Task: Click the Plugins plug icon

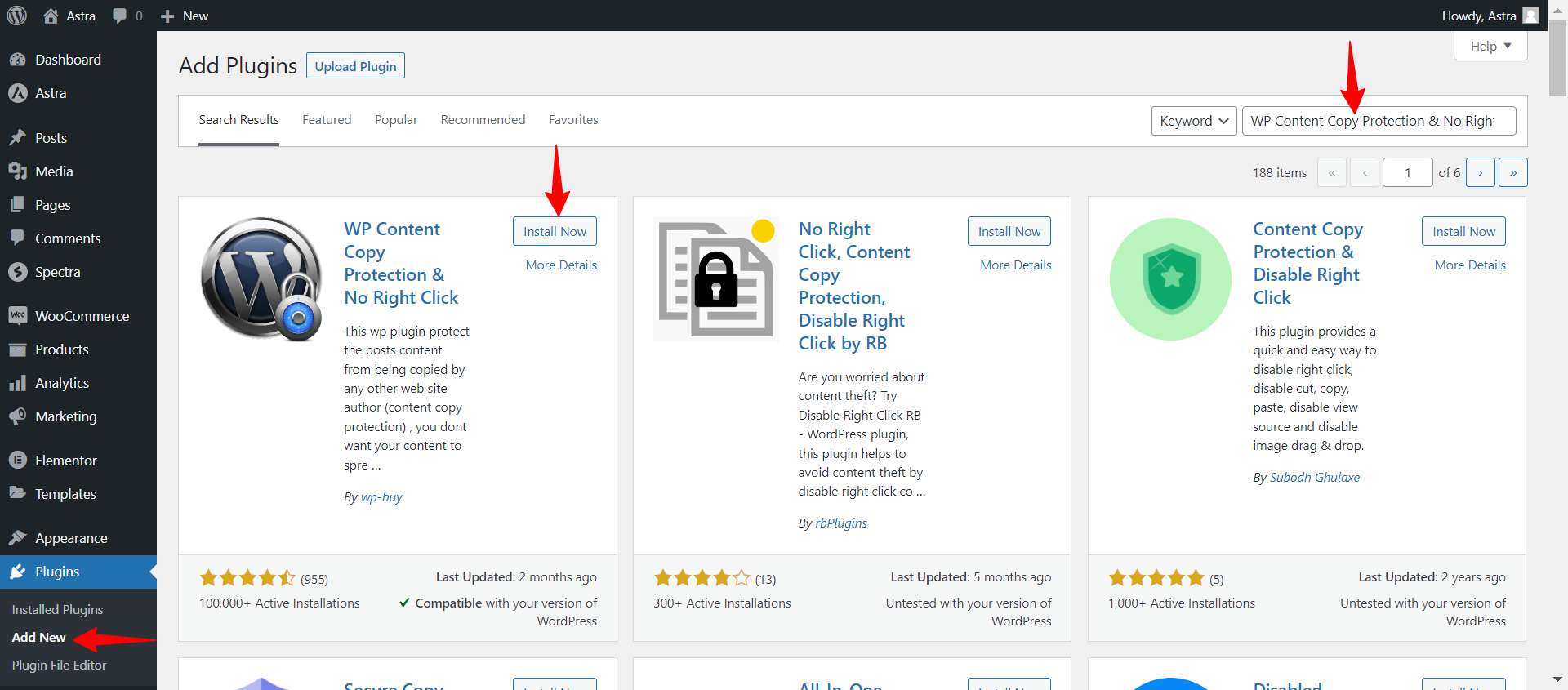Action: pos(18,572)
